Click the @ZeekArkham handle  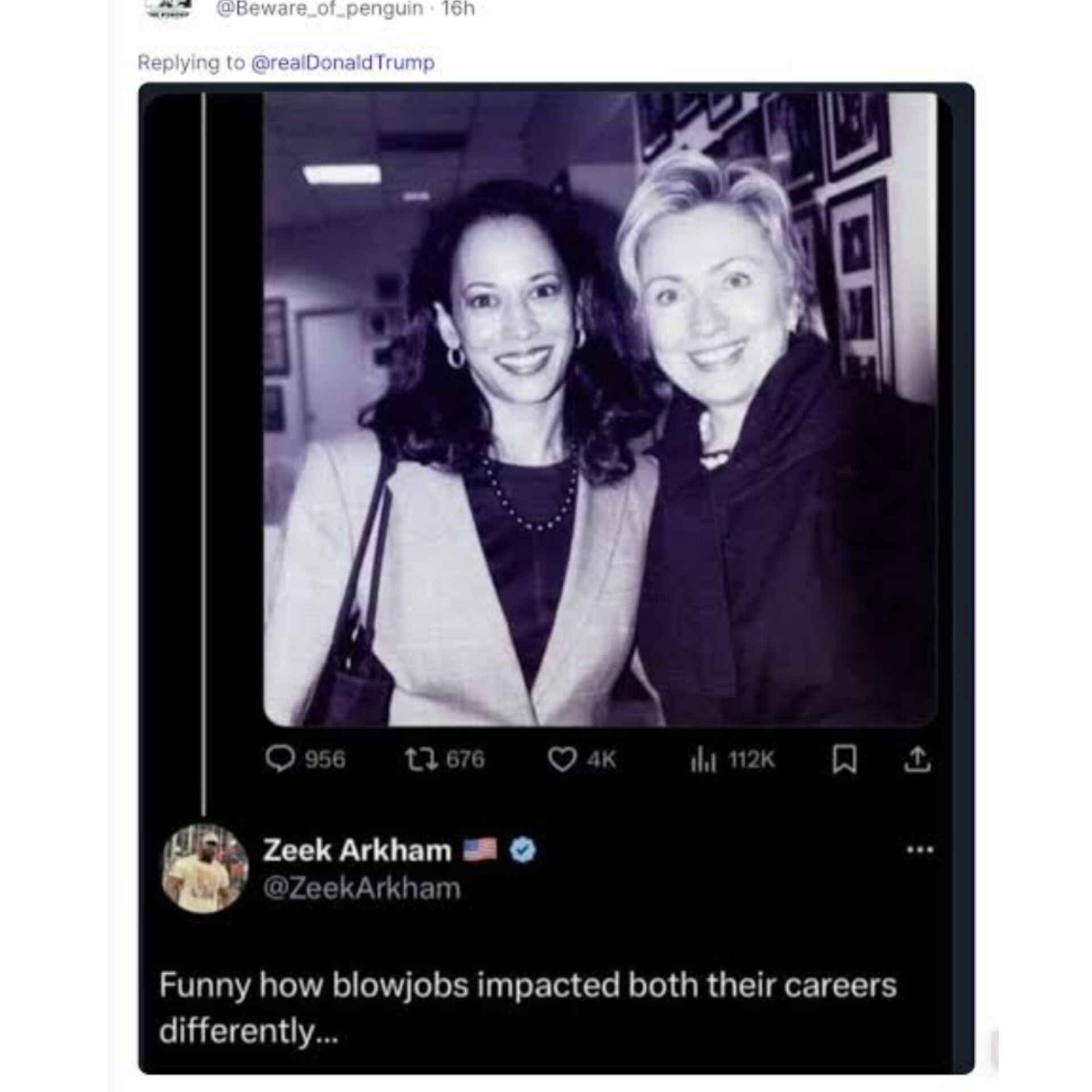coord(362,888)
